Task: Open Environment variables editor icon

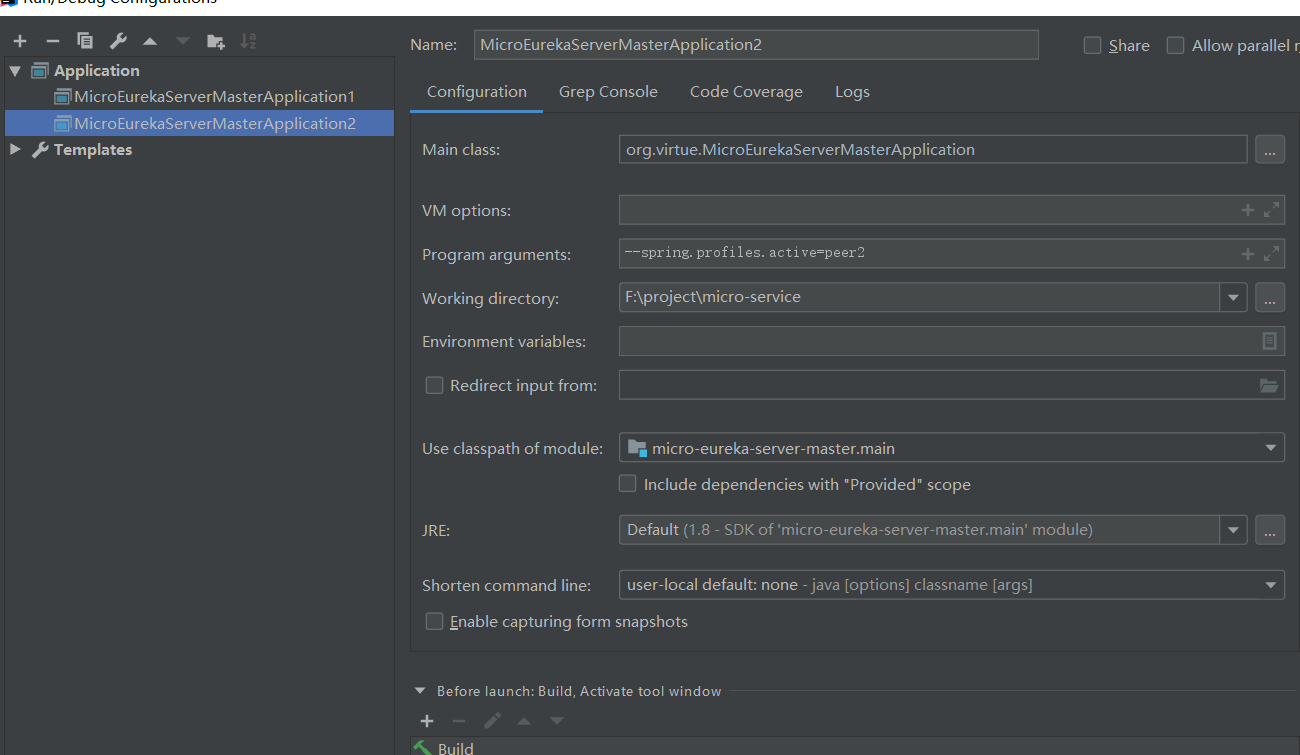Action: [x=1269, y=341]
